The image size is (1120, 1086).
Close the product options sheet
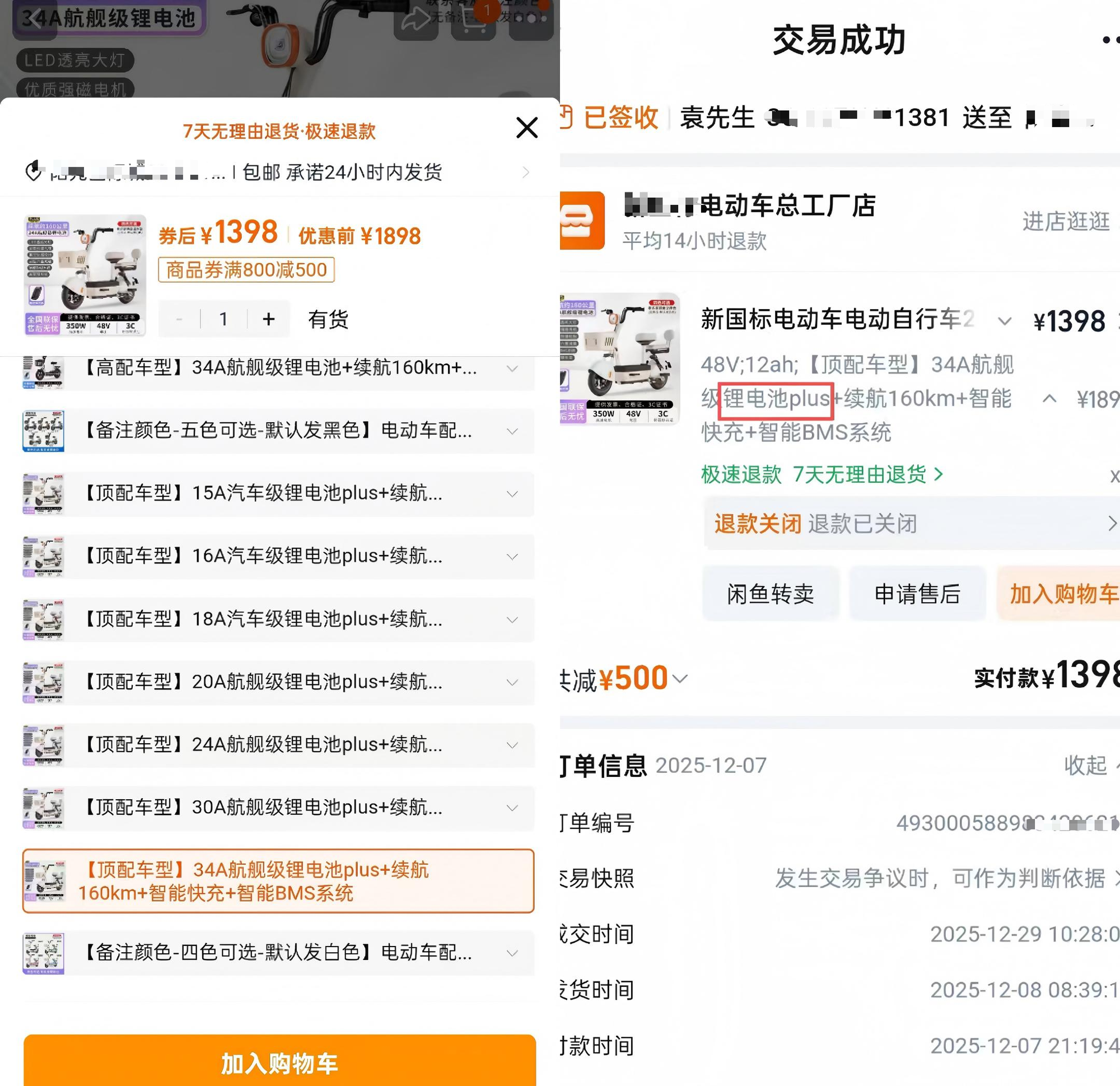(x=526, y=128)
